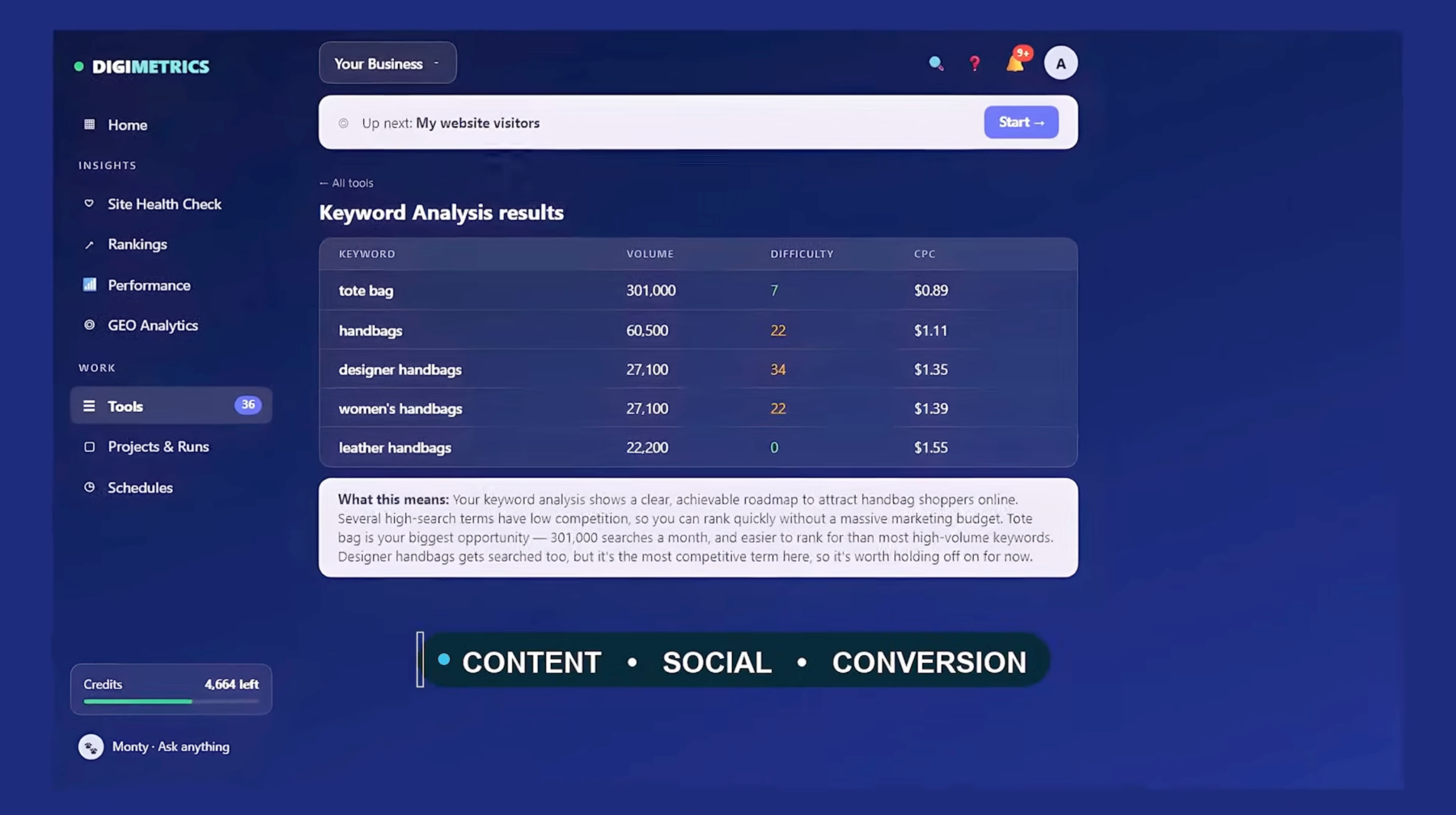
Task: Select the handbags keyword row
Action: click(x=698, y=330)
